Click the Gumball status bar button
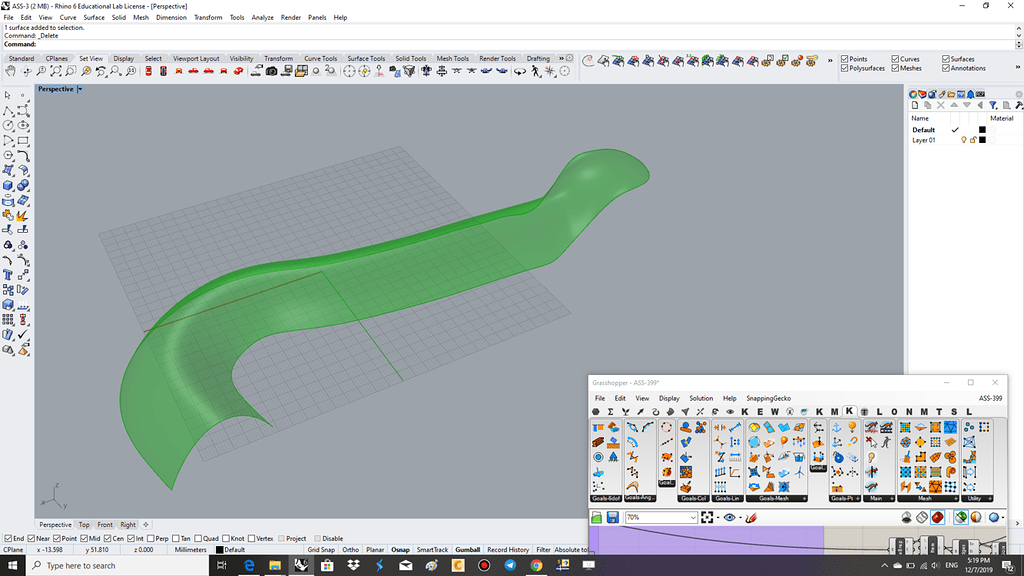This screenshot has width=1024, height=576. pos(467,550)
